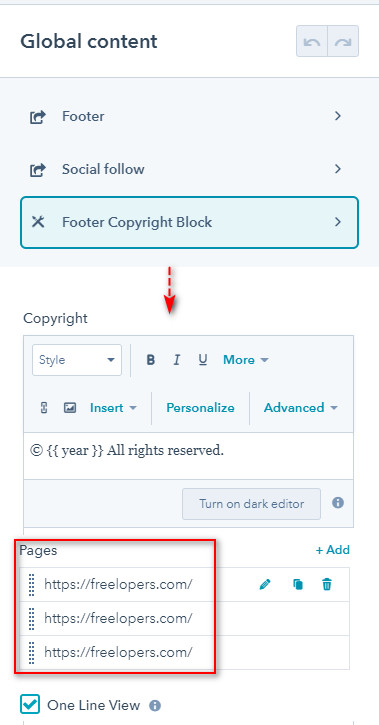Uncheck the One Line View checkbox
Image resolution: width=379 pixels, height=725 pixels.
click(x=31, y=705)
